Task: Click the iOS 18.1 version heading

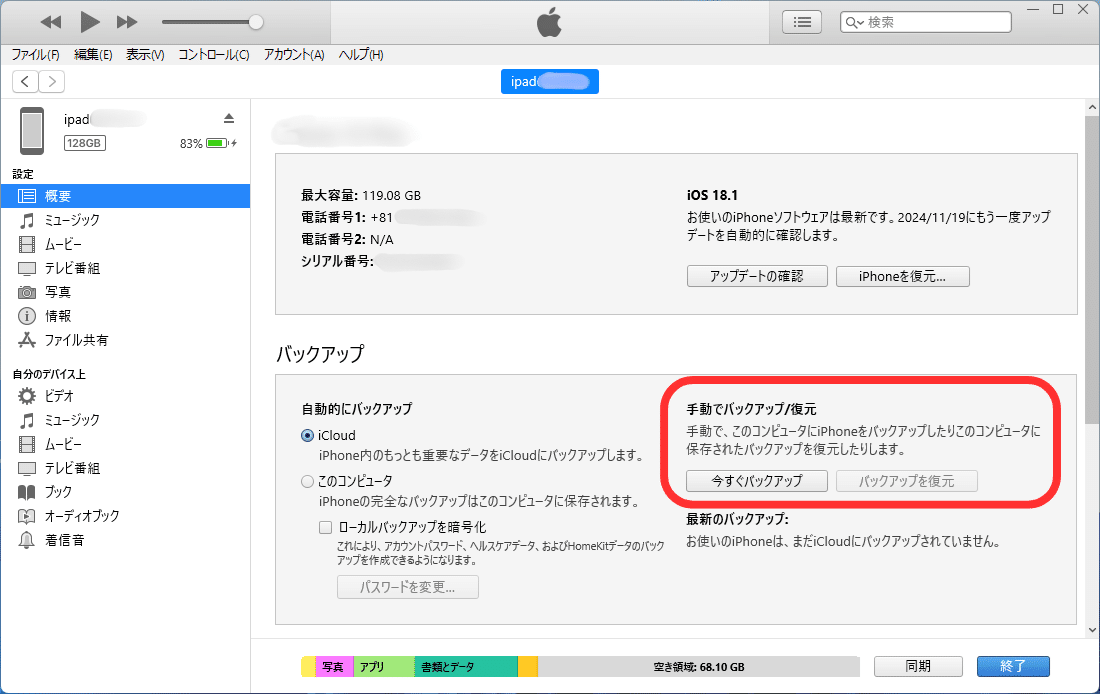Action: (x=712, y=195)
